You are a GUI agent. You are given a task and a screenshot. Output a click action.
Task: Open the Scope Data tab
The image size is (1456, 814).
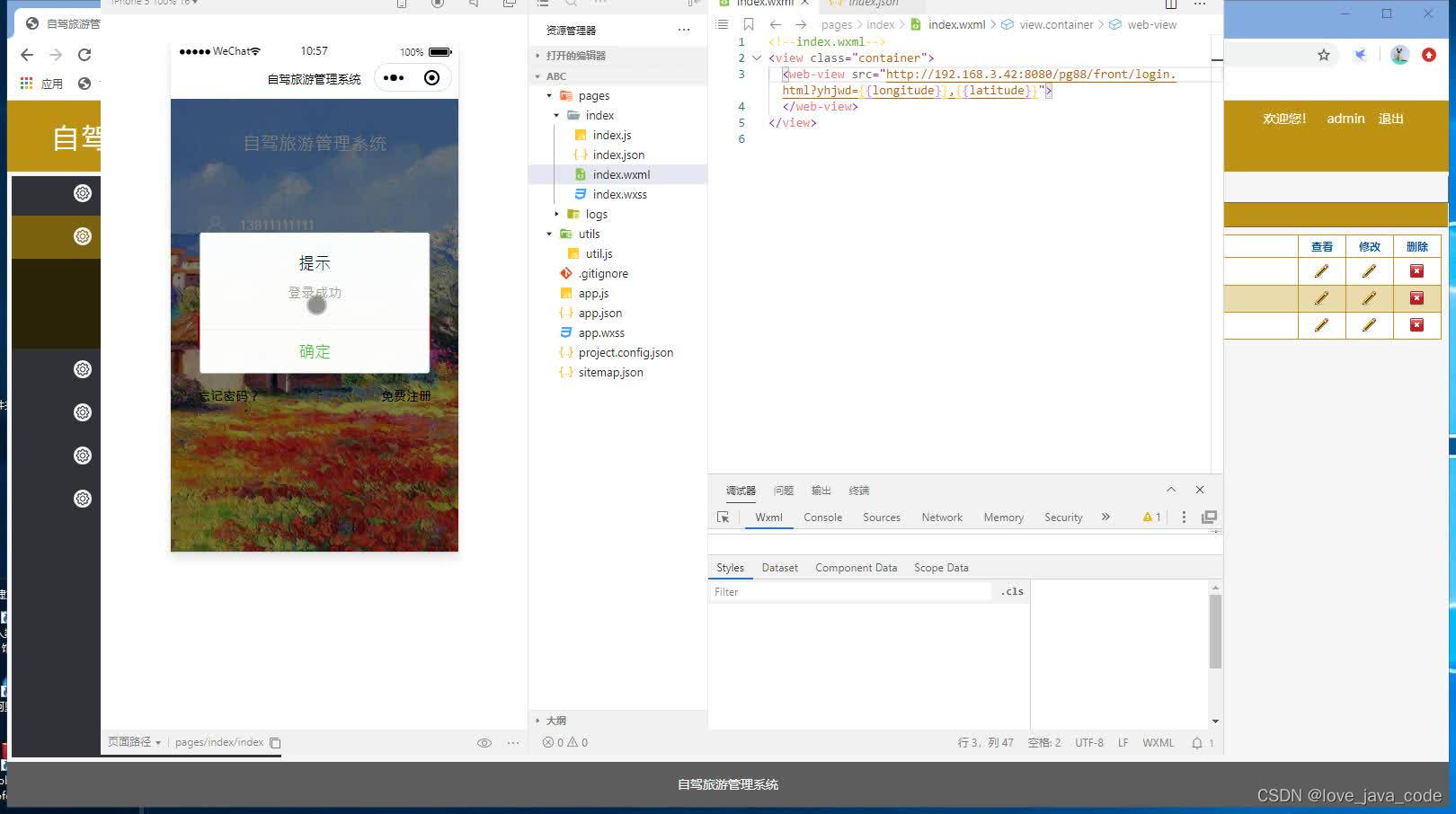941,568
